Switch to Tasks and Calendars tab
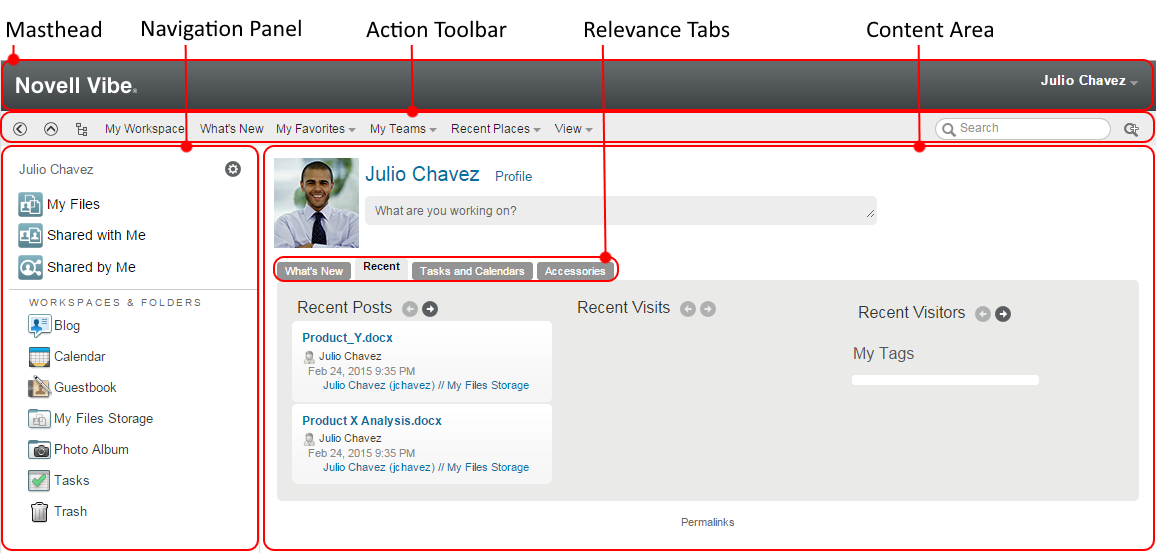Screen dimensions: 1156x553 [472, 271]
